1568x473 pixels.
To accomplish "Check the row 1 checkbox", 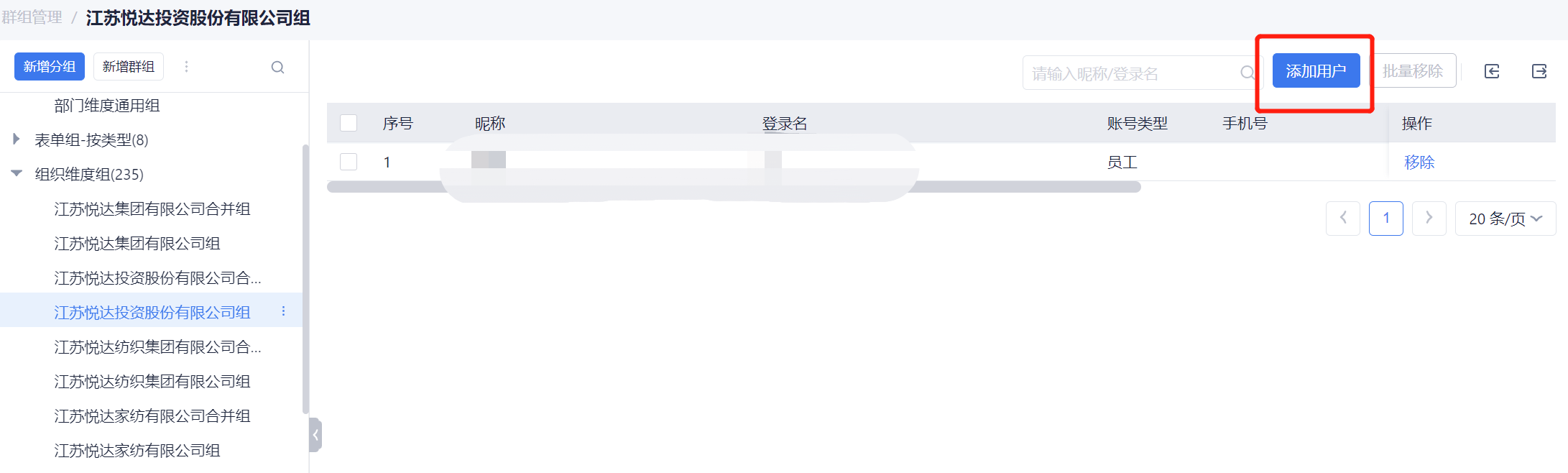I will pos(349,162).
